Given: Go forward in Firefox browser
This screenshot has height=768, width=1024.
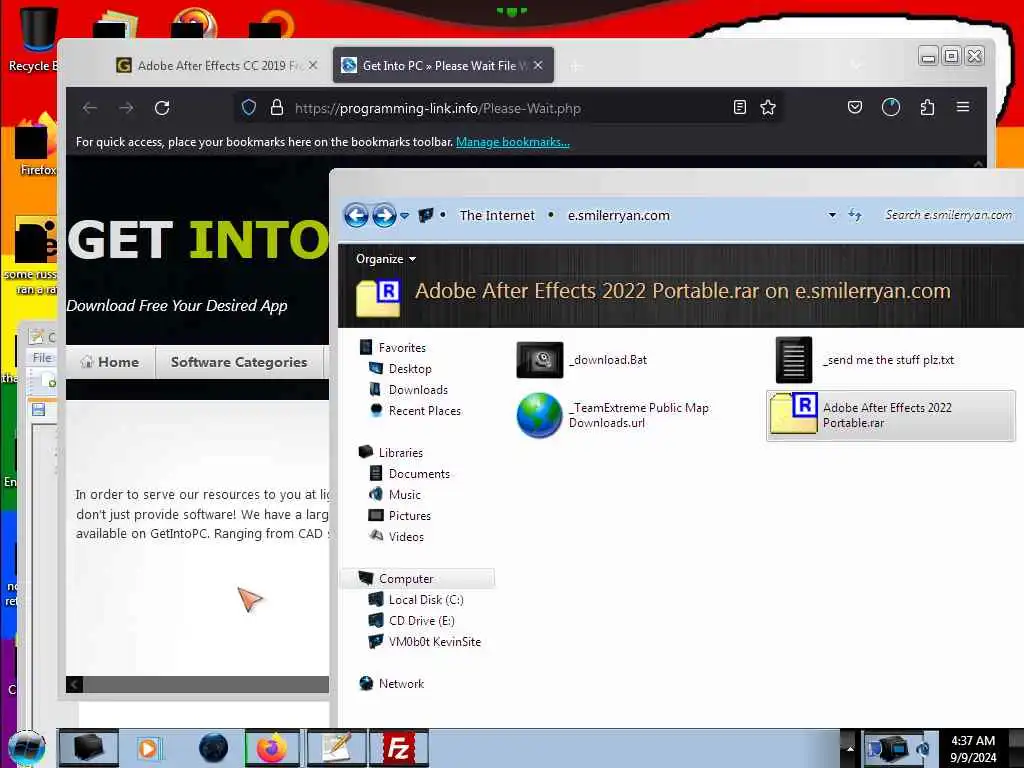Looking at the screenshot, I should click(x=126, y=108).
